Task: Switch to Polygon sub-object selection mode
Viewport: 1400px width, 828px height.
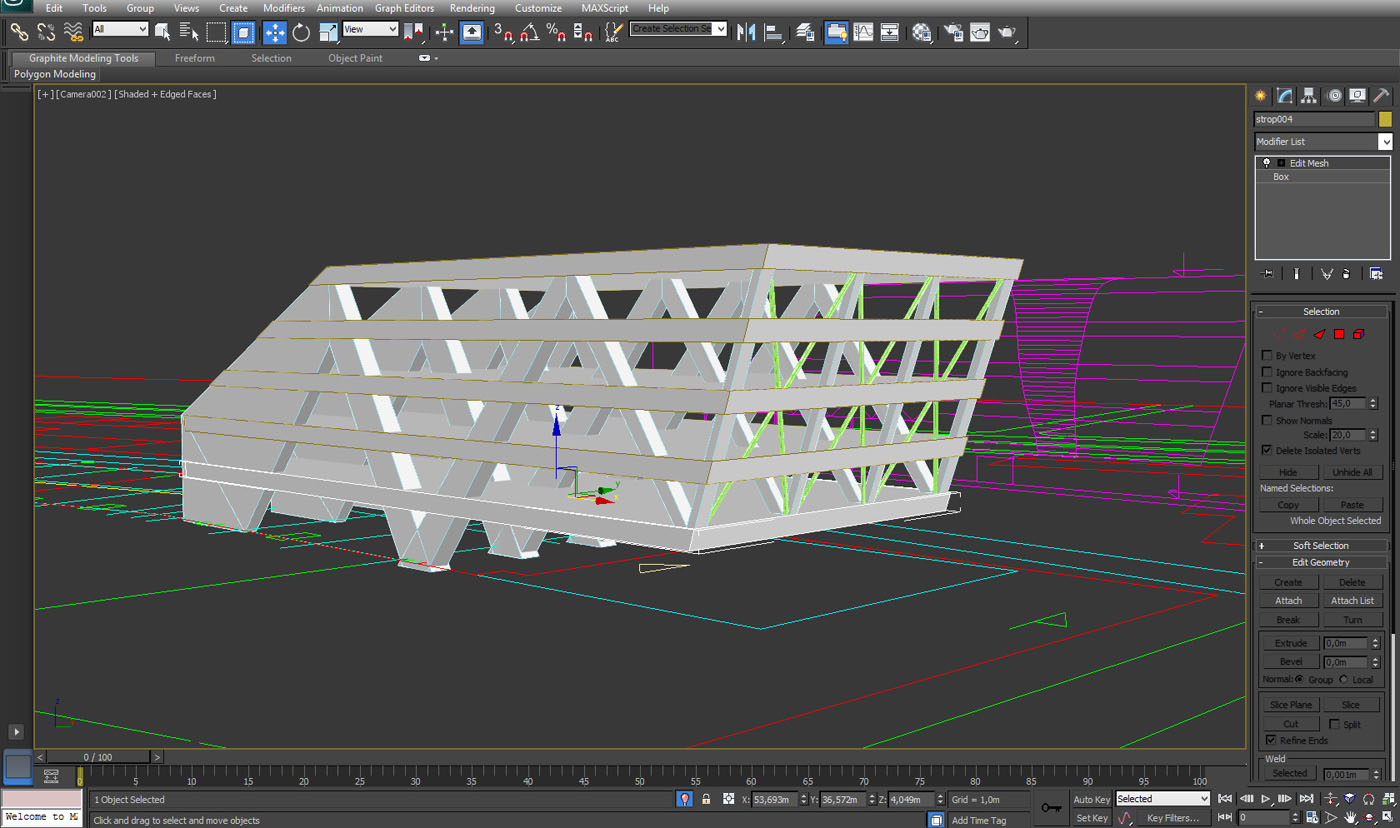Action: [1339, 334]
